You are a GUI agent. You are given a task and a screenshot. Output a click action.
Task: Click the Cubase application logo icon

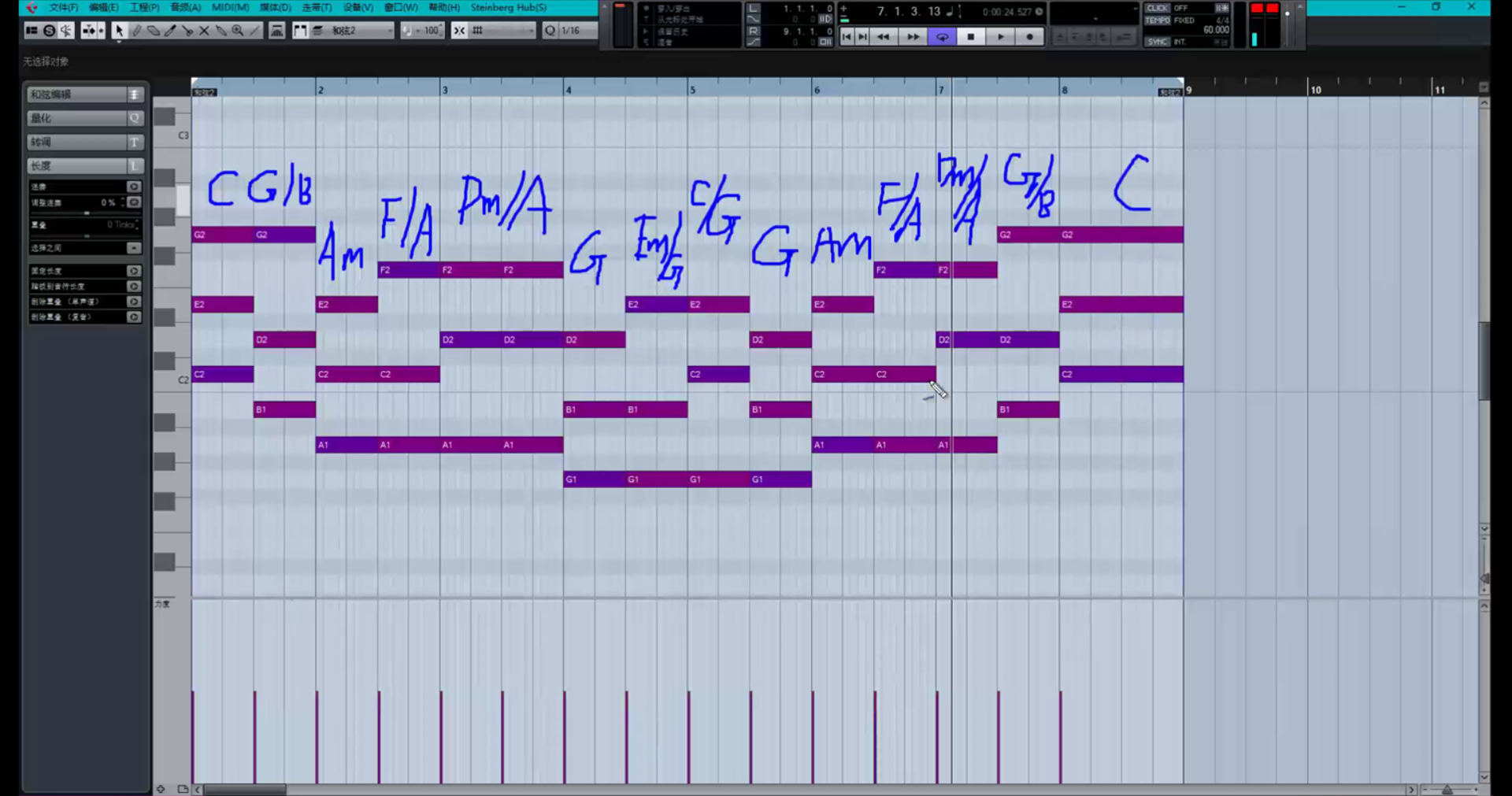coord(31,8)
